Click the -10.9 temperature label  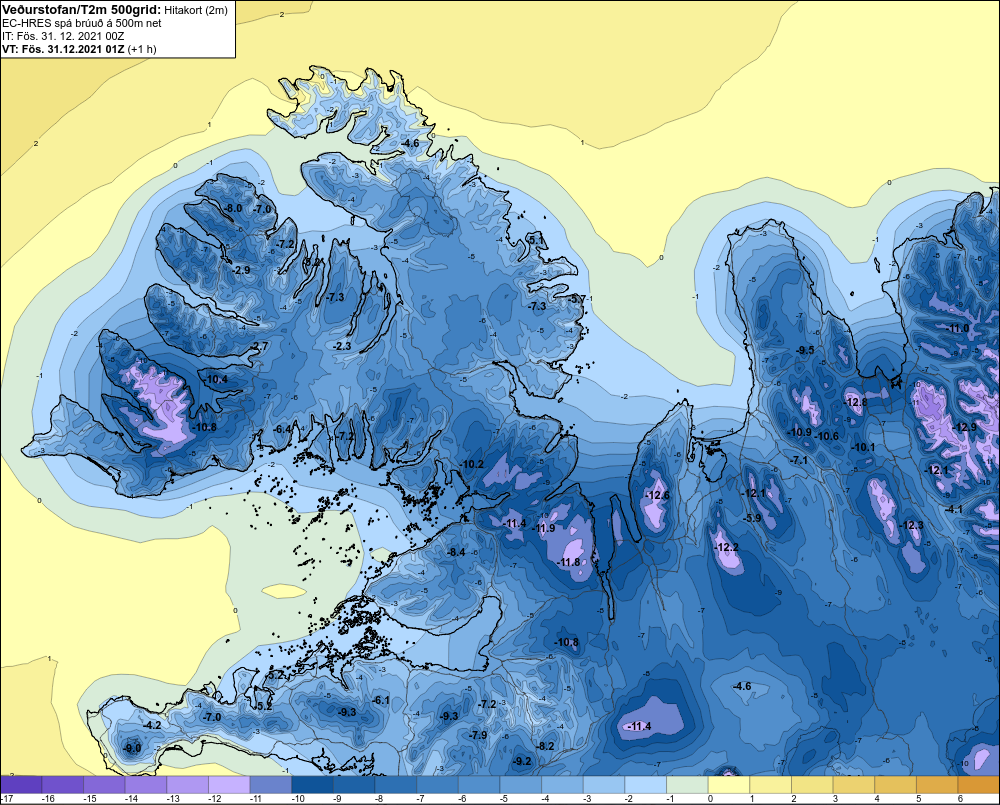pyautogui.click(x=800, y=432)
